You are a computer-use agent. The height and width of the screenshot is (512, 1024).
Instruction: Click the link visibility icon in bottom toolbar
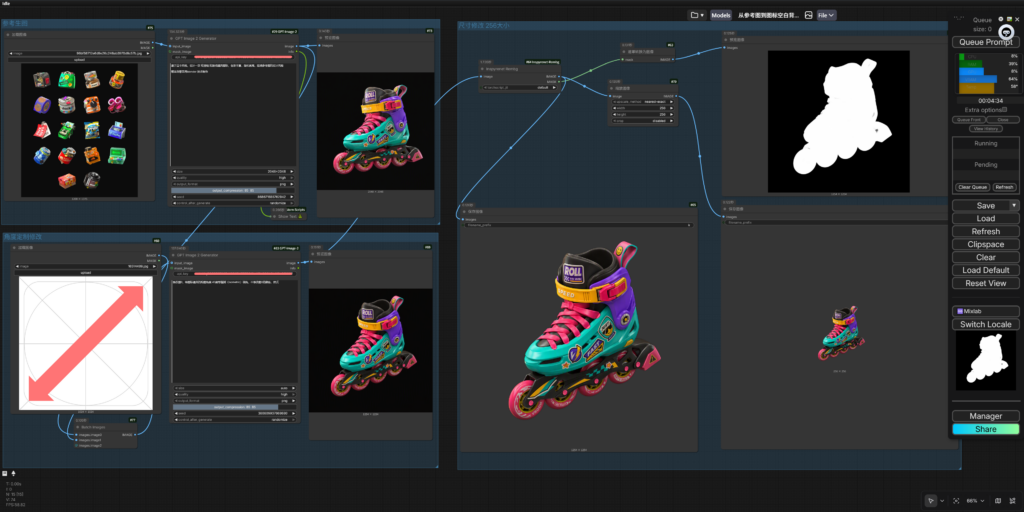tap(1012, 501)
